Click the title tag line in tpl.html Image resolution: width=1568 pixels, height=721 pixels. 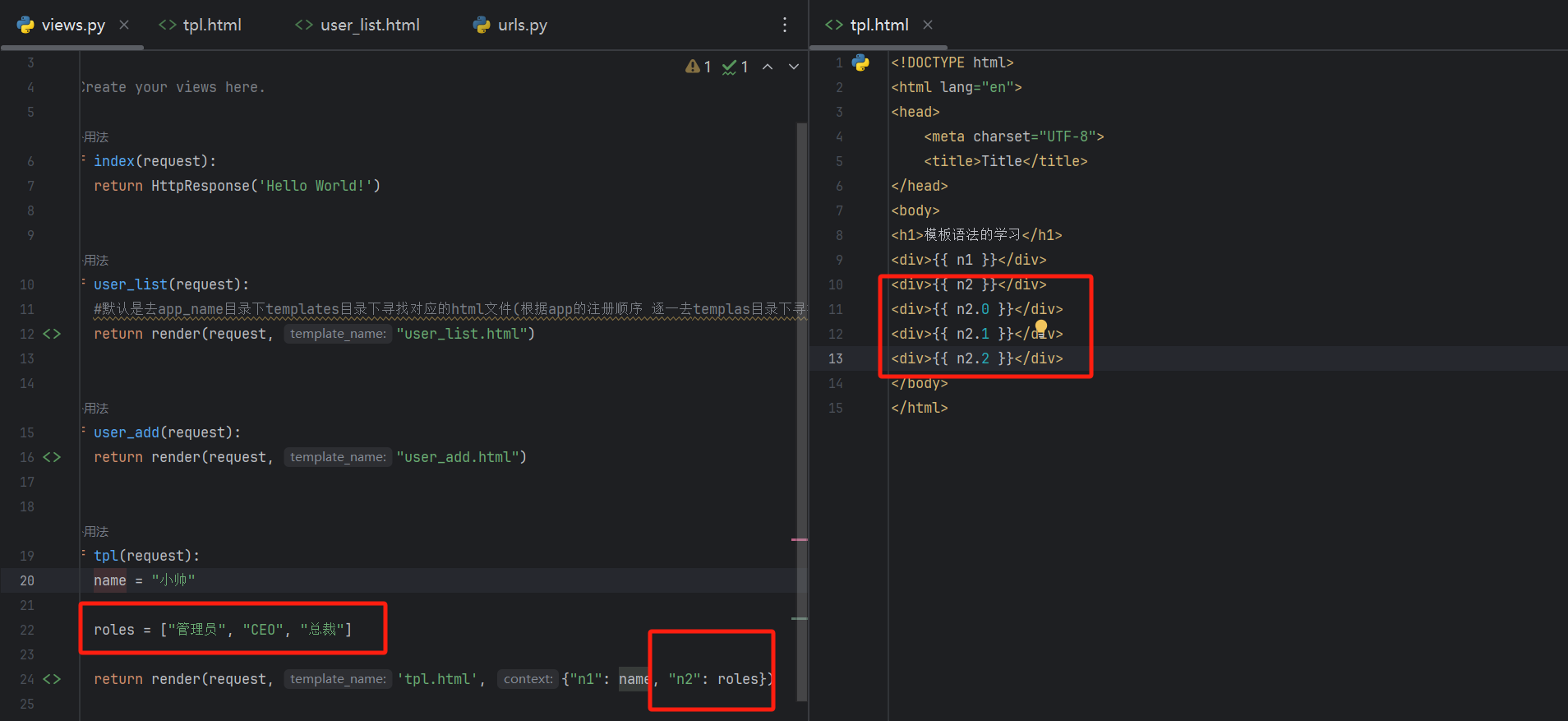point(1006,161)
